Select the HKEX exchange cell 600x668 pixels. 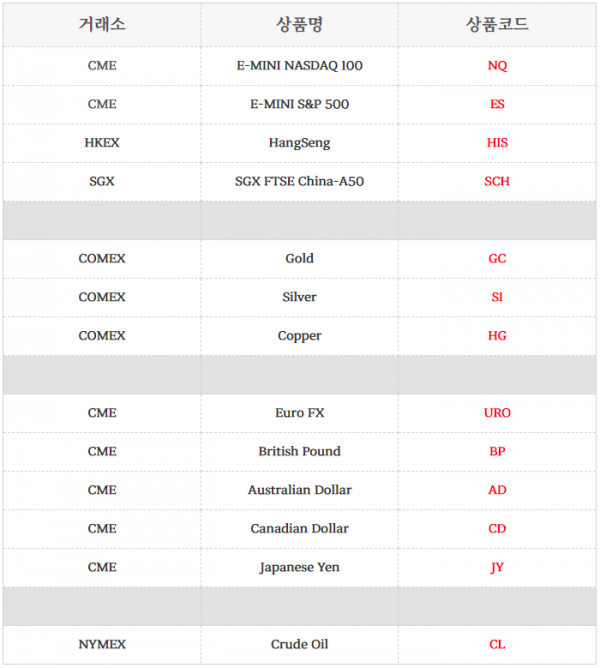click(x=102, y=143)
